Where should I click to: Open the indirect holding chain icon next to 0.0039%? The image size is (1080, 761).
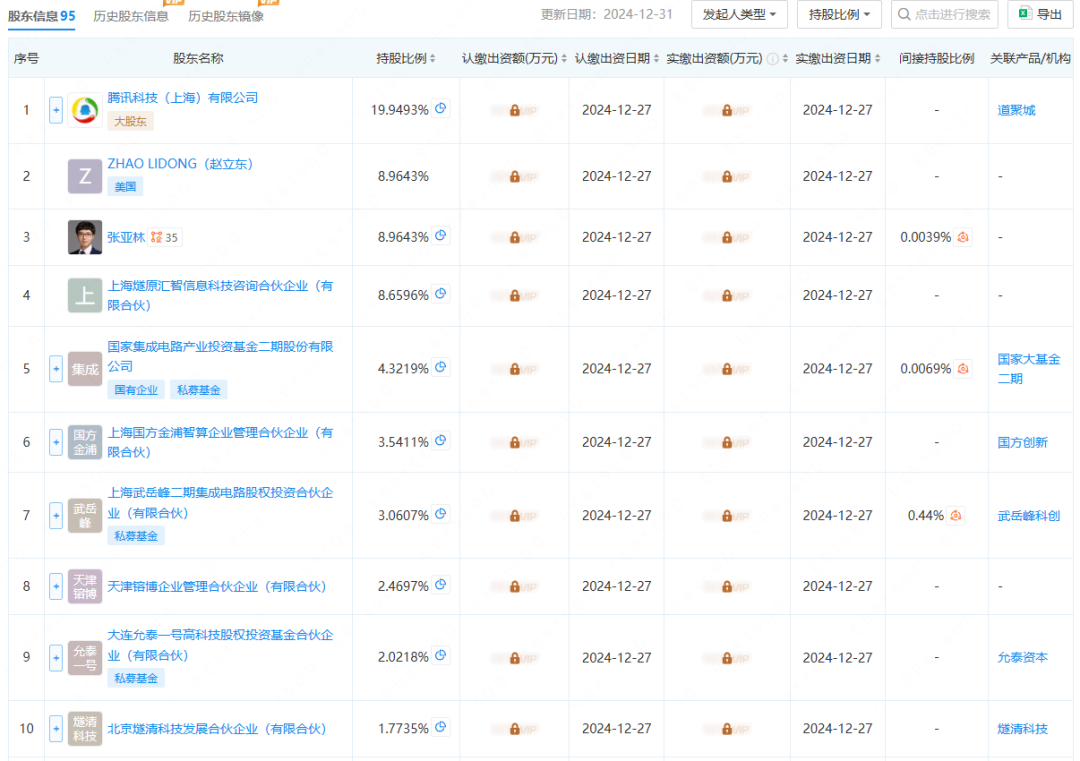(963, 237)
